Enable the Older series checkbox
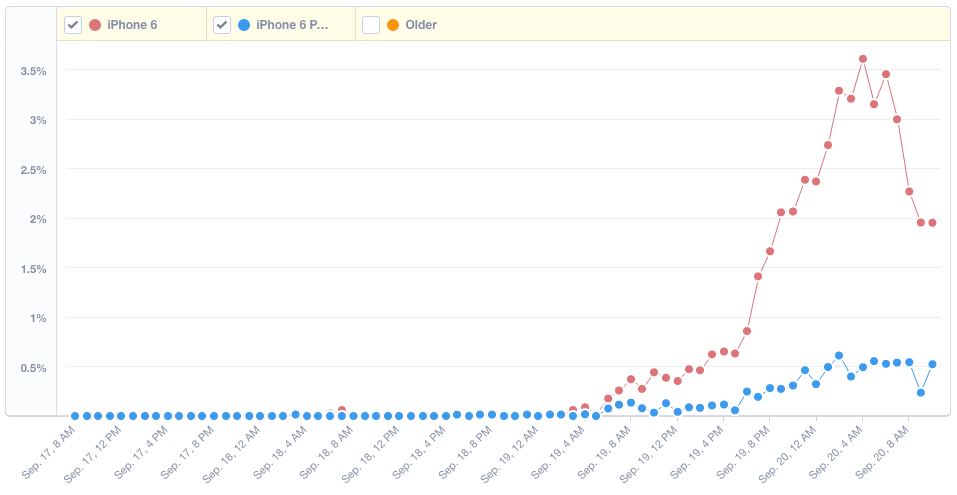This screenshot has width=957, height=495. 371,25
